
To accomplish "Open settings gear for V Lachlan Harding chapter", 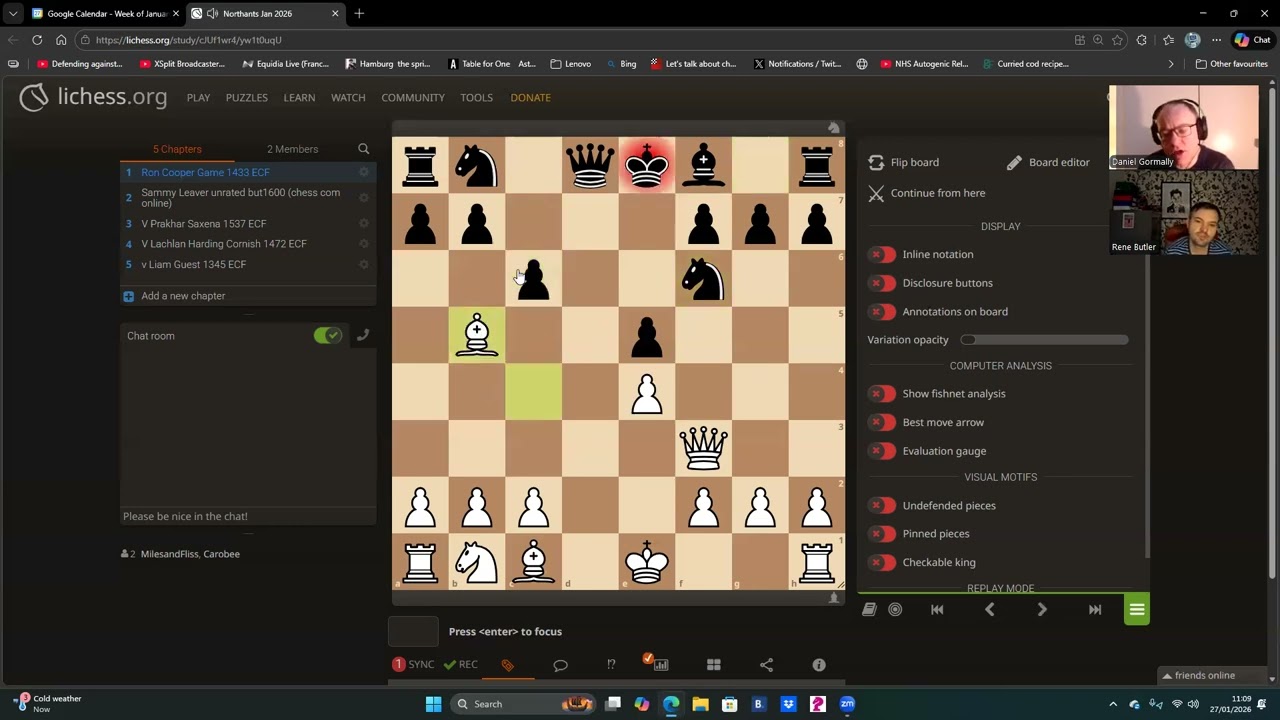I will (364, 244).
